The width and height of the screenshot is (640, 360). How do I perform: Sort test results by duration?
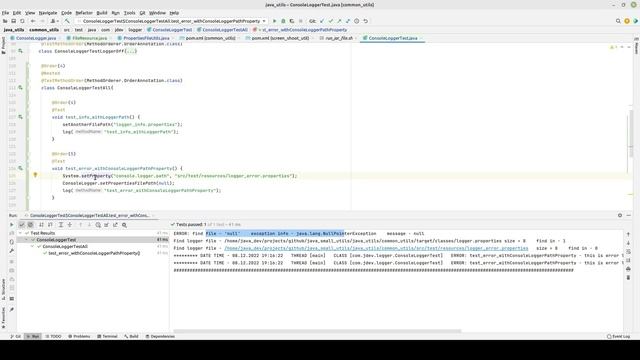tap(50, 224)
